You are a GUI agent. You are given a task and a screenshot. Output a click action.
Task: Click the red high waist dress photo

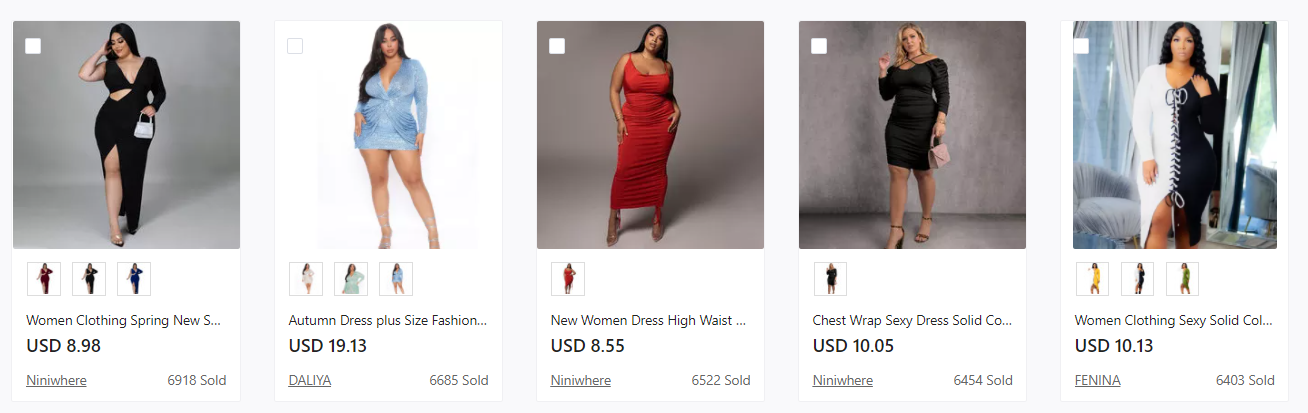click(650, 135)
